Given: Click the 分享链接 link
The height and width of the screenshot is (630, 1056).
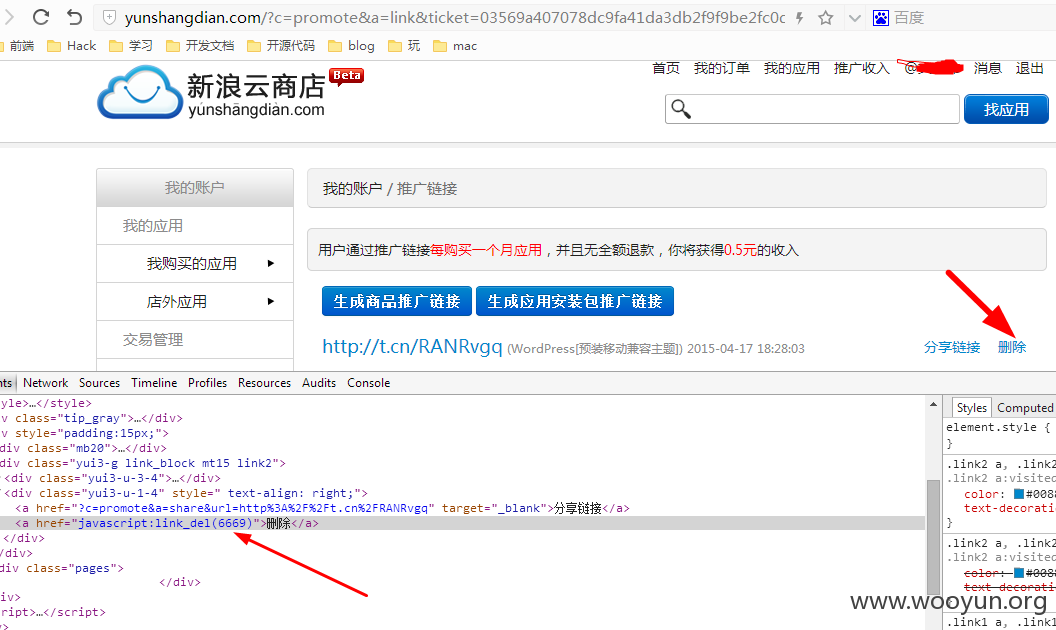Looking at the screenshot, I should point(952,347).
